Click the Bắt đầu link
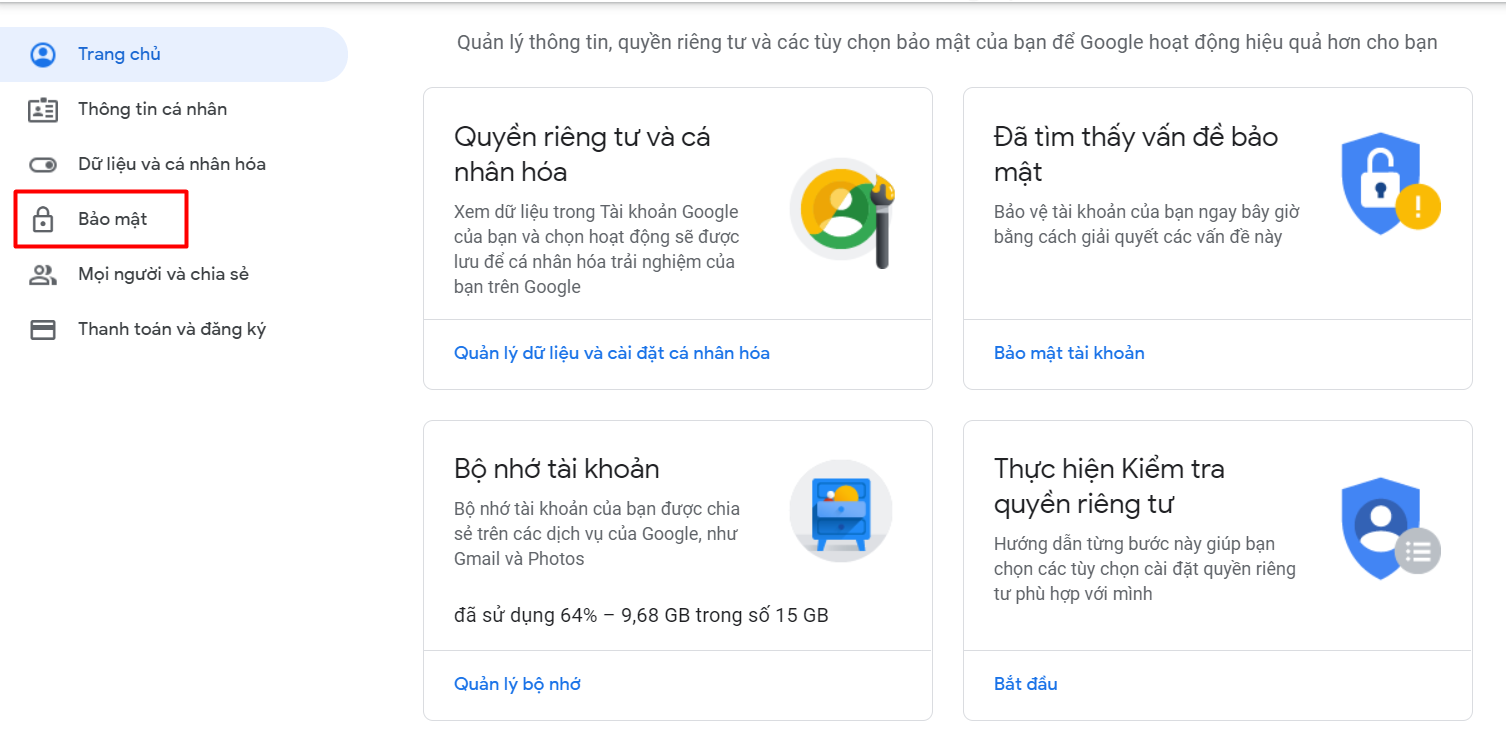Image resolution: width=1506 pixels, height=755 pixels. (x=1025, y=684)
